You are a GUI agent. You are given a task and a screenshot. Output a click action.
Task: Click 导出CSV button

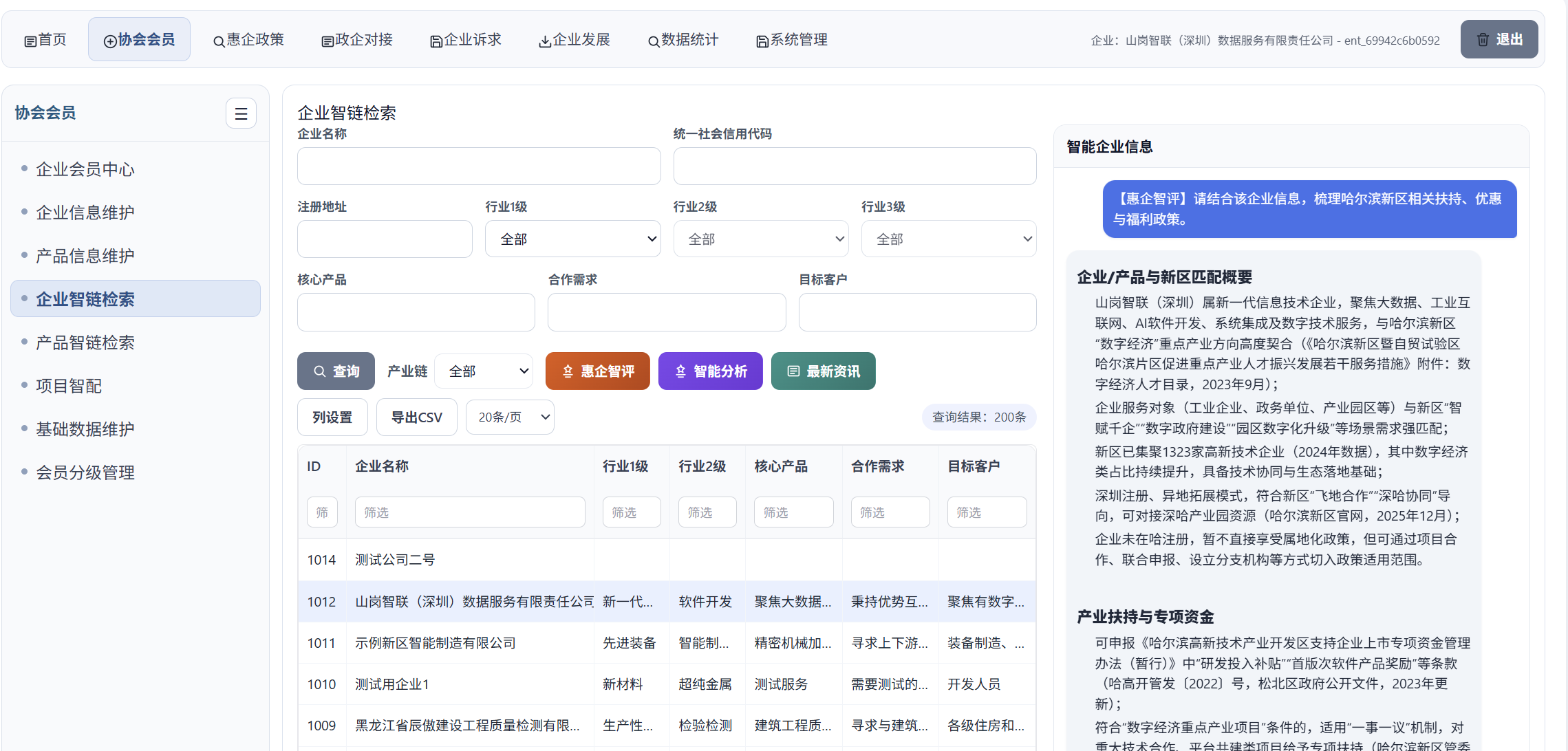[417, 417]
